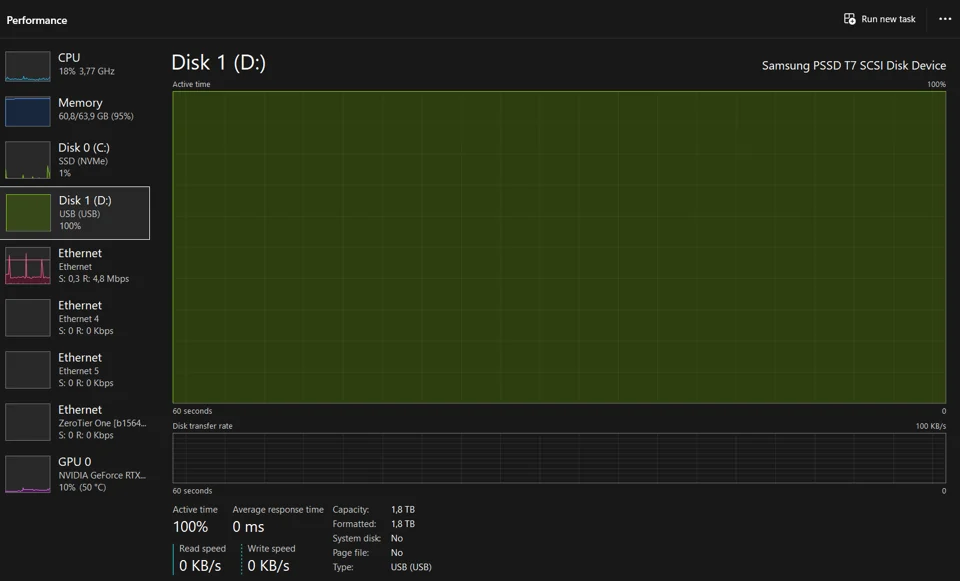
Task: Click the green Active time graph area
Action: [x=559, y=247]
